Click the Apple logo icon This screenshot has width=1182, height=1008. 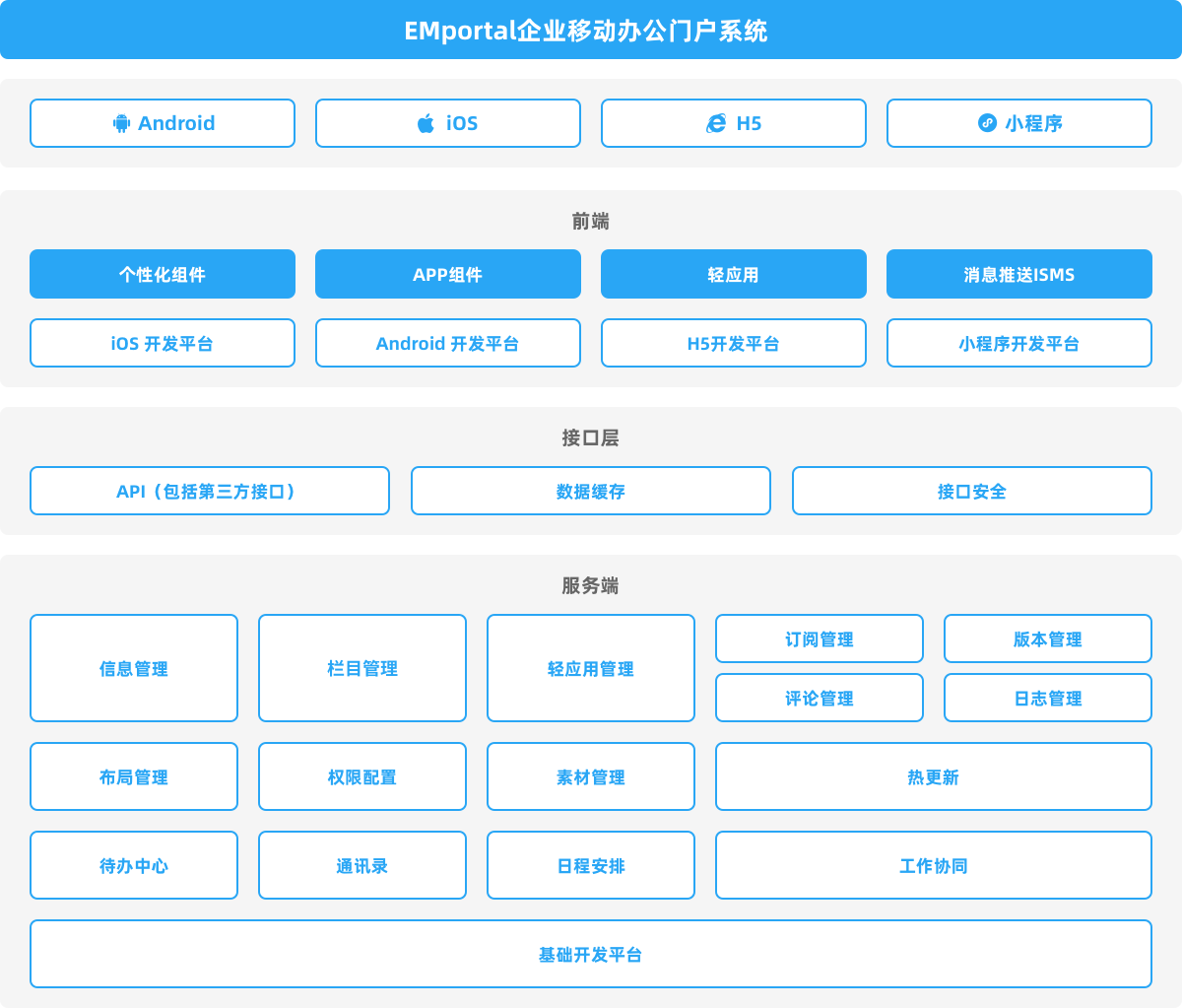(426, 123)
